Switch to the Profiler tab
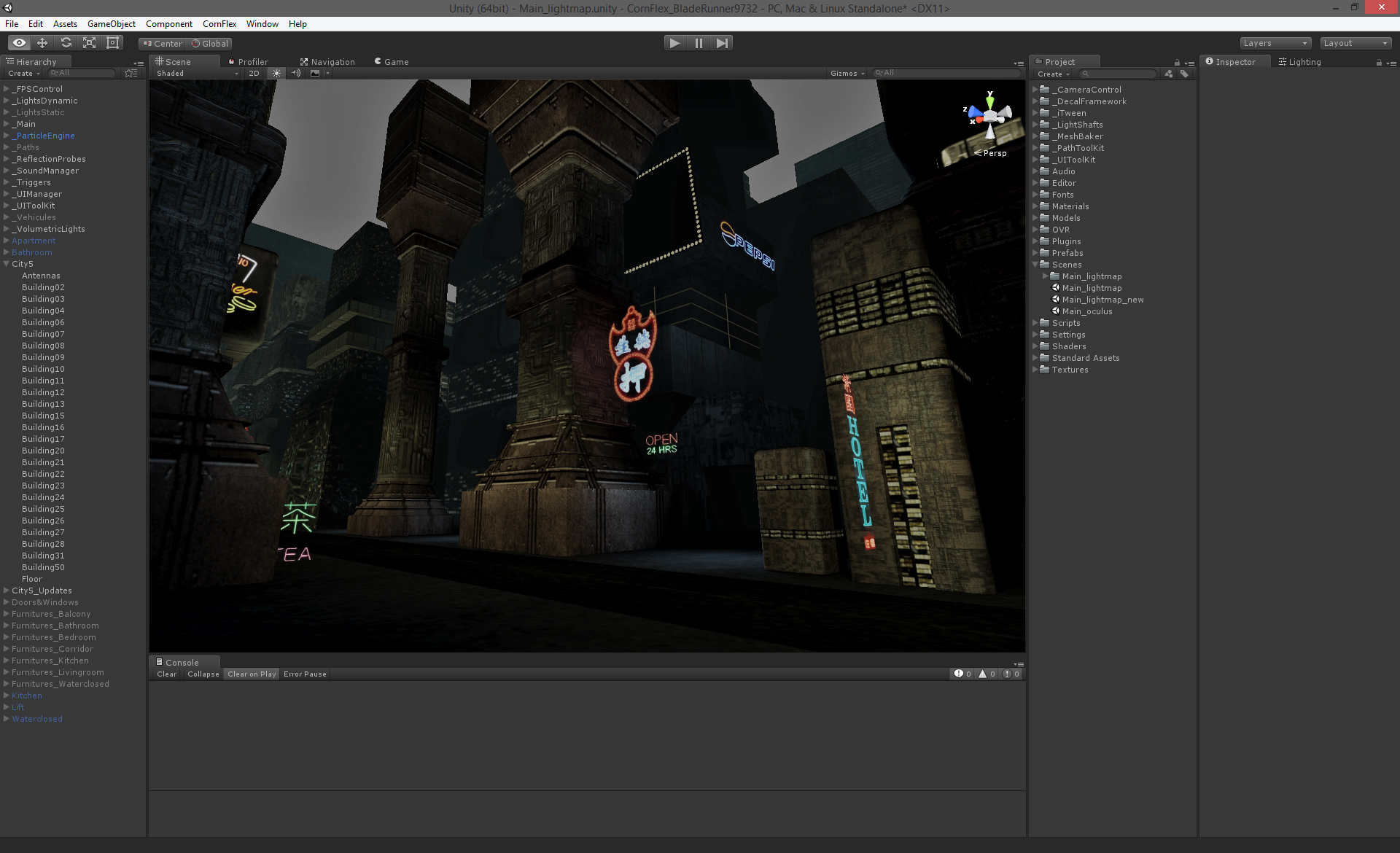The width and height of the screenshot is (1400, 853). [248, 62]
